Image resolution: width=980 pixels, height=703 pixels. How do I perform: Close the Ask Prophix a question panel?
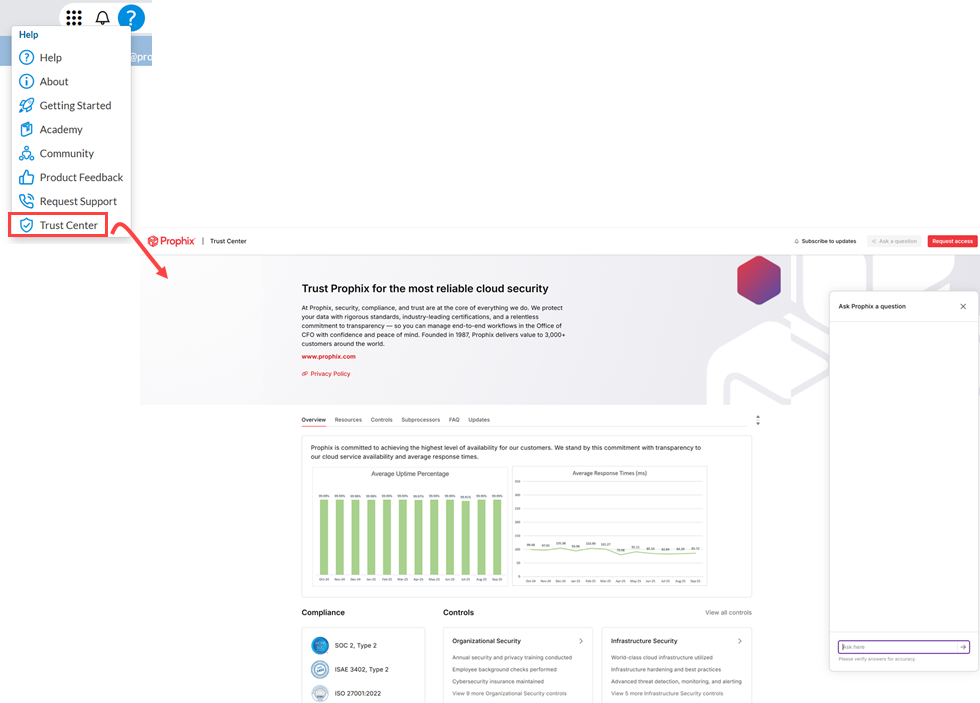(x=963, y=306)
